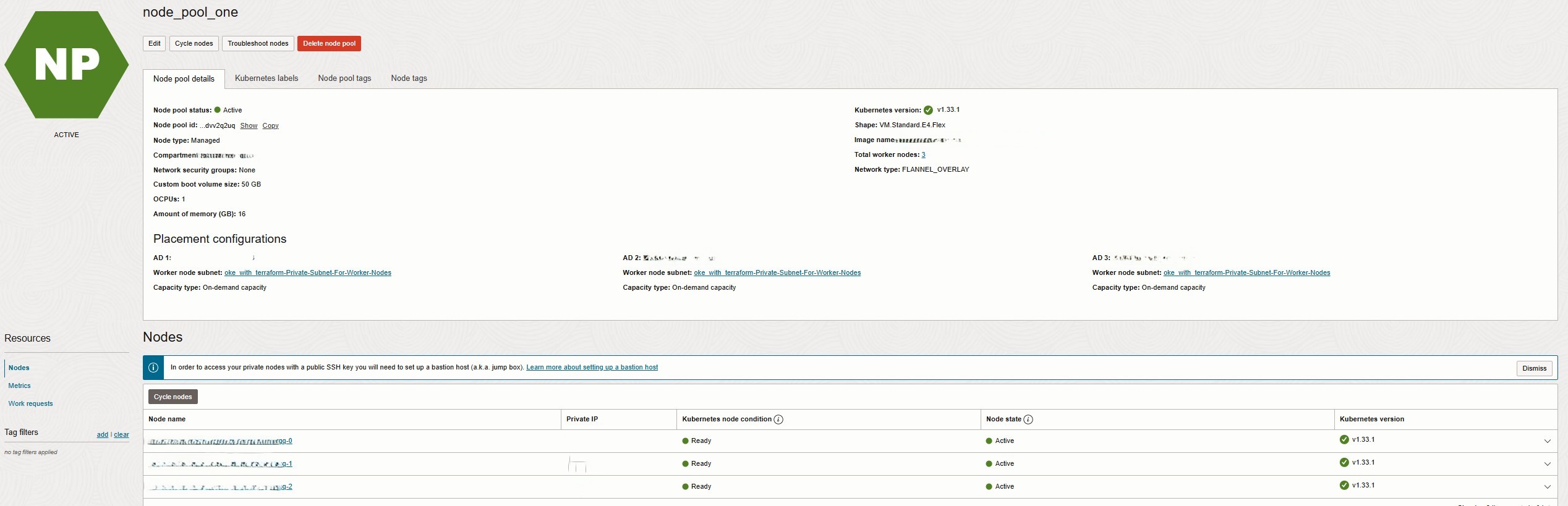Open the node name link ending in -0
The image size is (1568, 506).
(x=220, y=441)
